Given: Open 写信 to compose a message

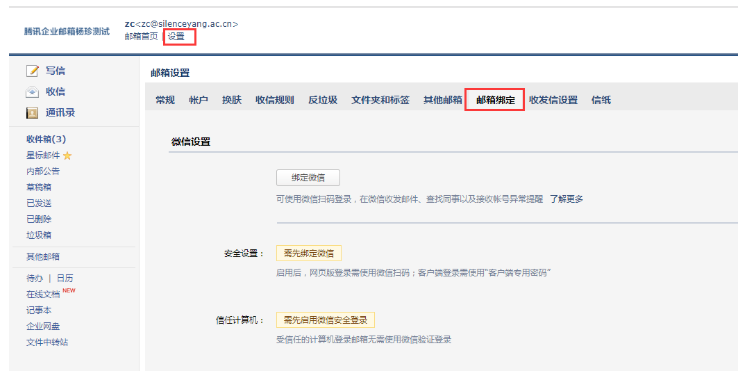Looking at the screenshot, I should point(55,71).
